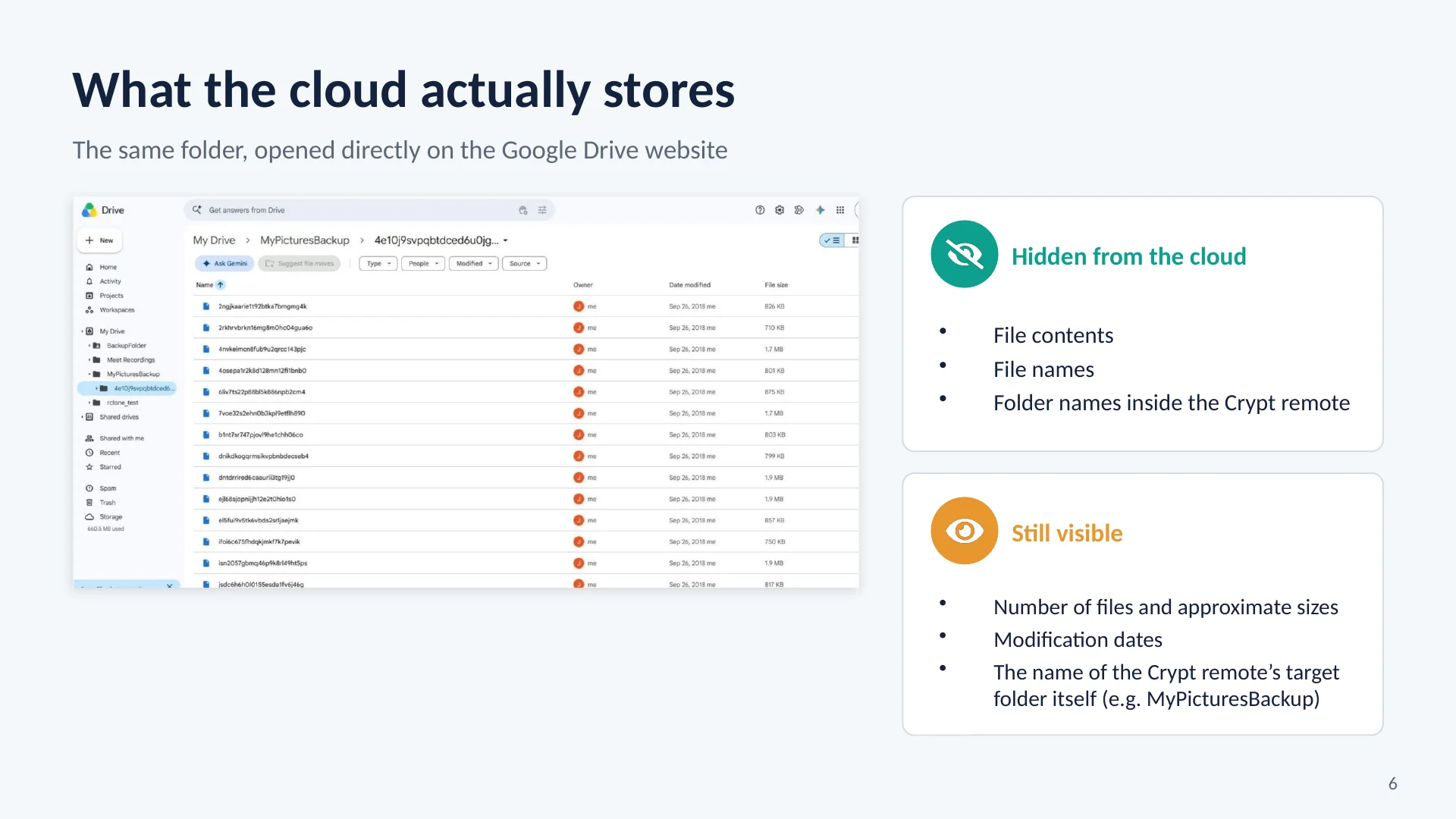Go to MyPicturesBackup breadcrumb
This screenshot has width=1456, height=819.
click(305, 240)
